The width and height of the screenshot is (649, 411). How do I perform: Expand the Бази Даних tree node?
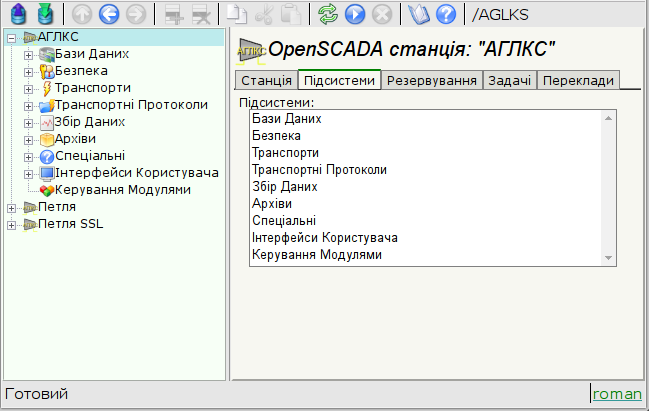pyautogui.click(x=28, y=54)
